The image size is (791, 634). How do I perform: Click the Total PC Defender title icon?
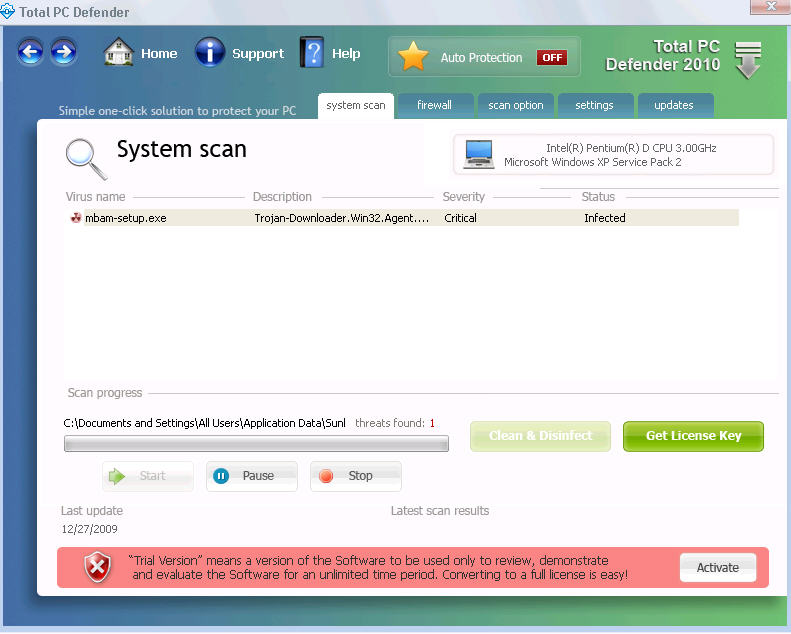coord(7,11)
